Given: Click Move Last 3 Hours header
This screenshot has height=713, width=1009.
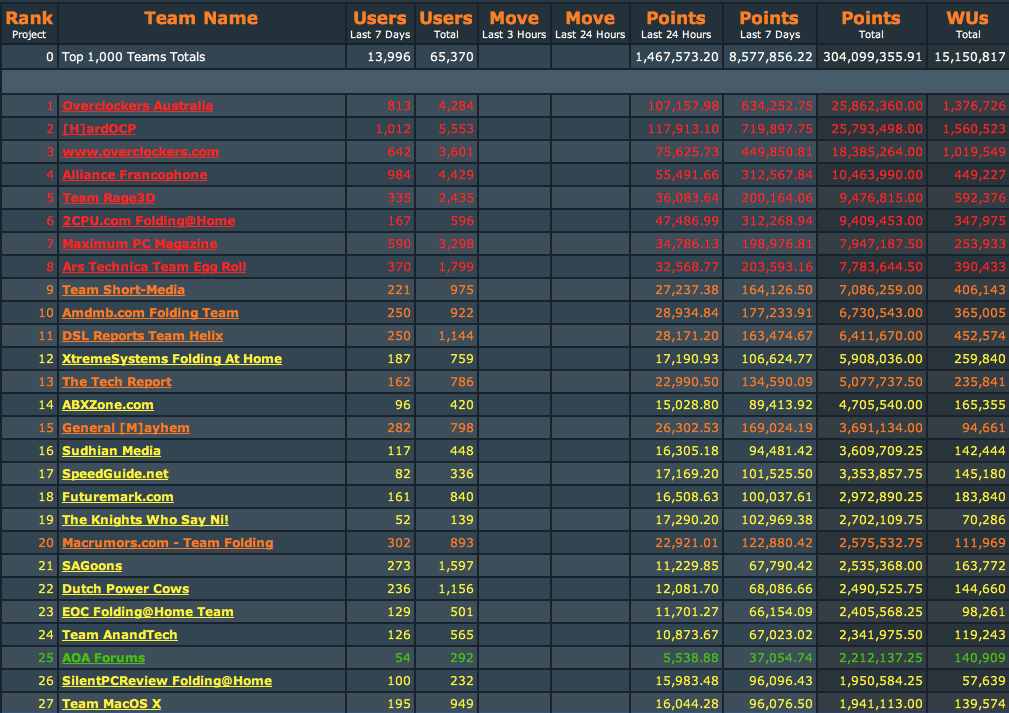Looking at the screenshot, I should click(514, 24).
